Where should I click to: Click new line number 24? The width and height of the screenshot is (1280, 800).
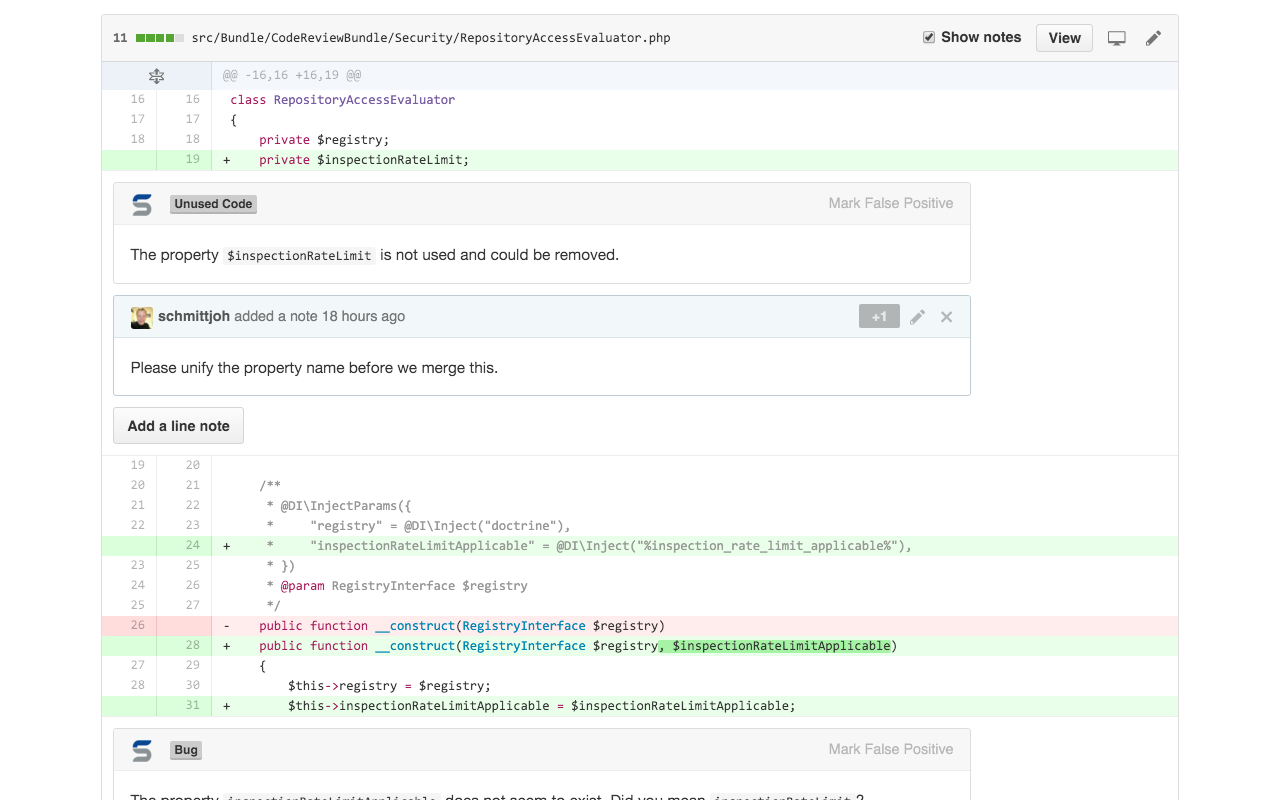(x=192, y=545)
